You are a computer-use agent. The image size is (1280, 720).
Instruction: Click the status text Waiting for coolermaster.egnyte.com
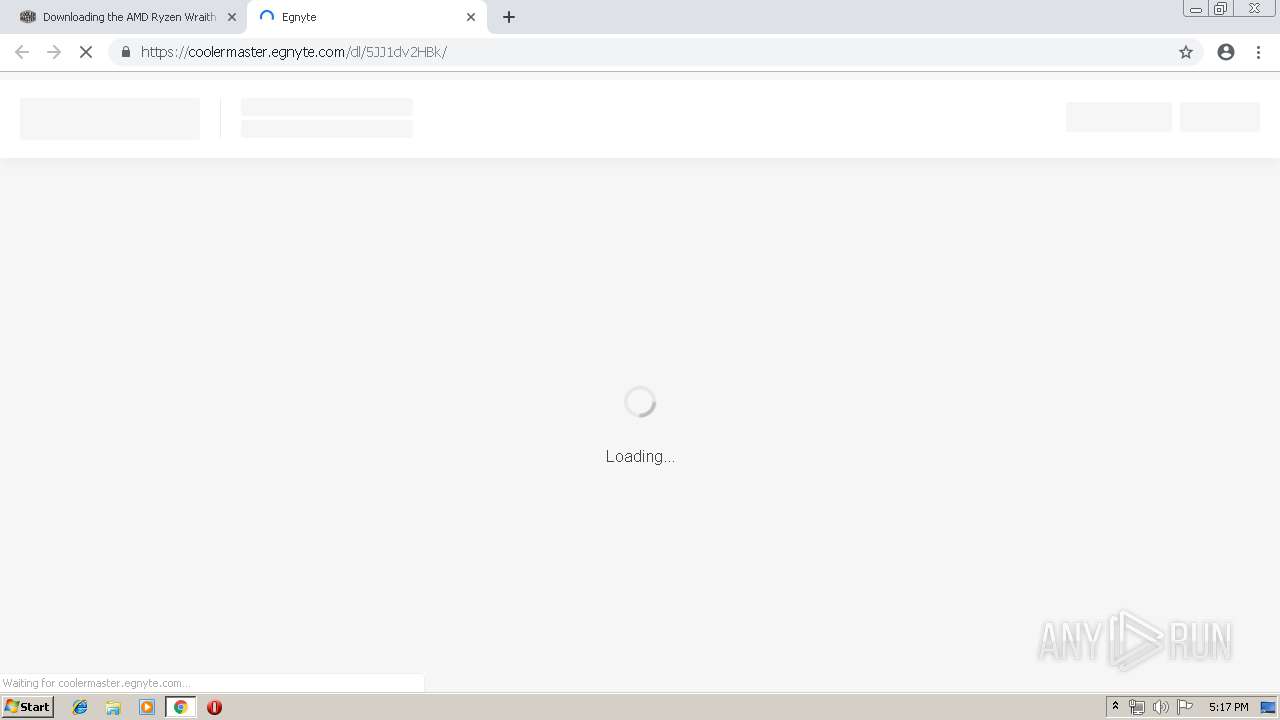[x=97, y=683]
